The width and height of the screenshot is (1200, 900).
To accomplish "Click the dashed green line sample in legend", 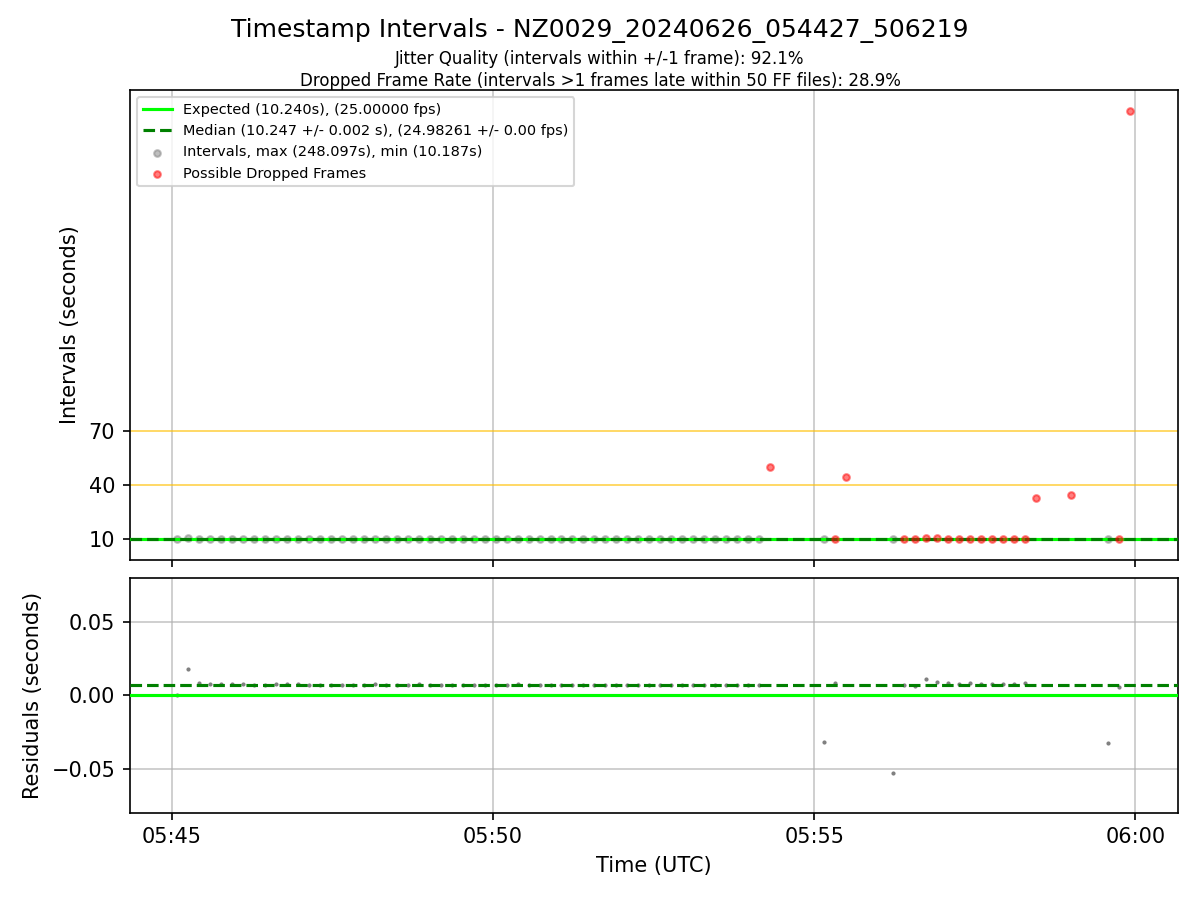I will tap(158, 130).
